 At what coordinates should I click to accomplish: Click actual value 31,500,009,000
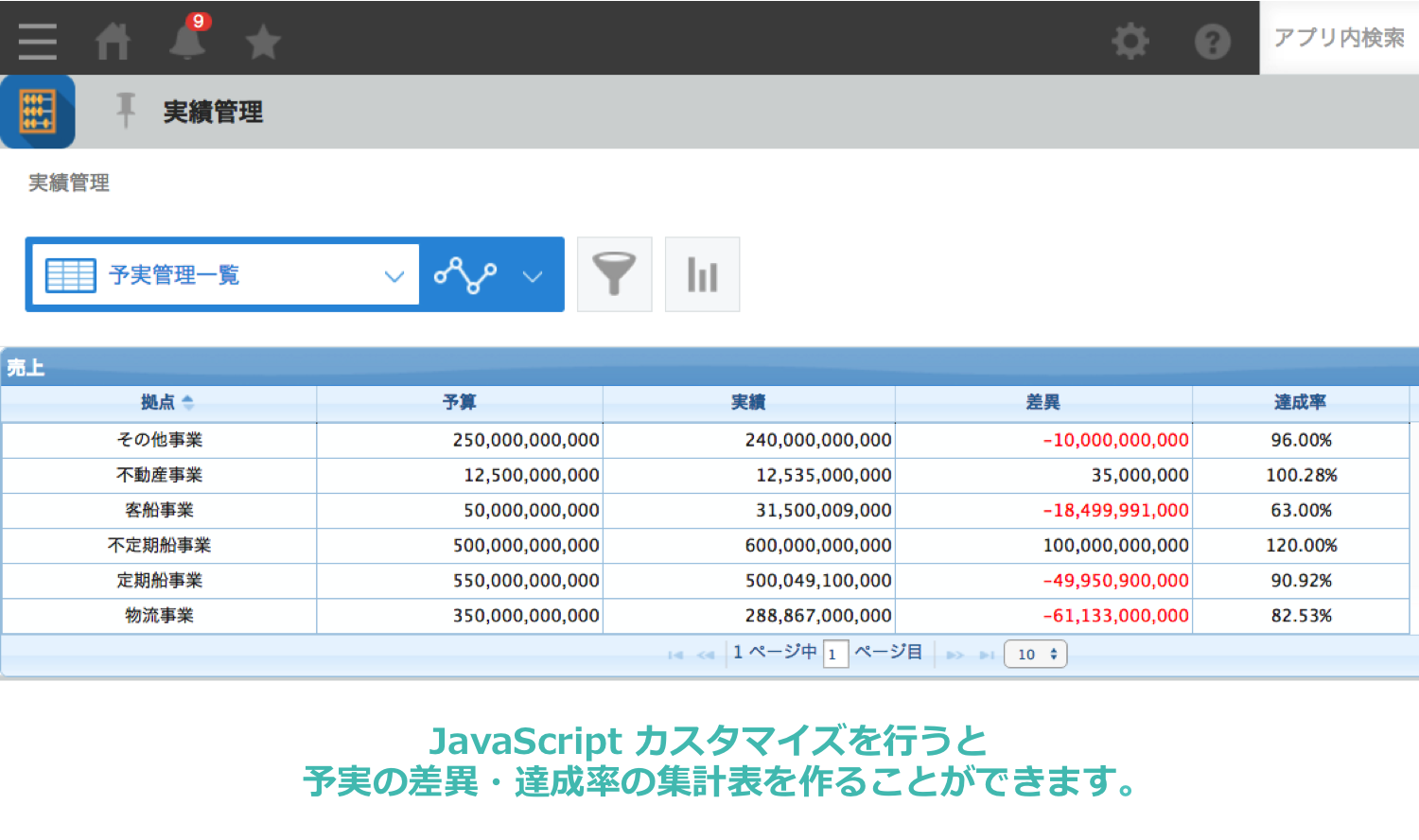click(x=824, y=510)
